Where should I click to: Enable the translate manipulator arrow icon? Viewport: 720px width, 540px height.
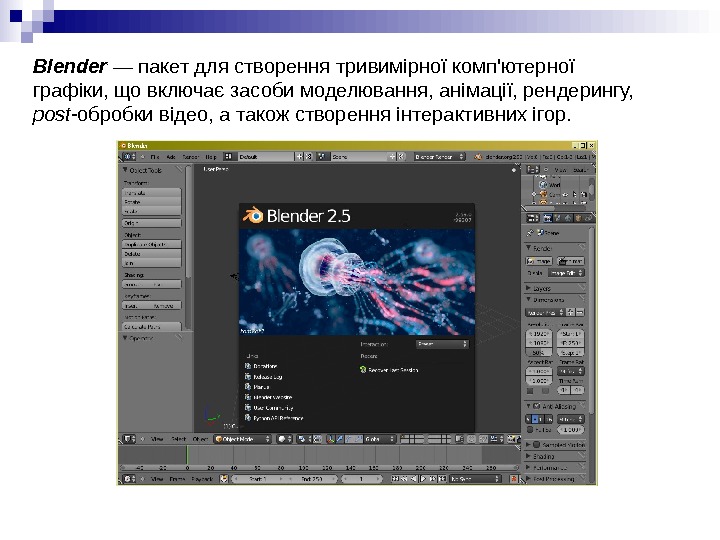[x=340, y=439]
